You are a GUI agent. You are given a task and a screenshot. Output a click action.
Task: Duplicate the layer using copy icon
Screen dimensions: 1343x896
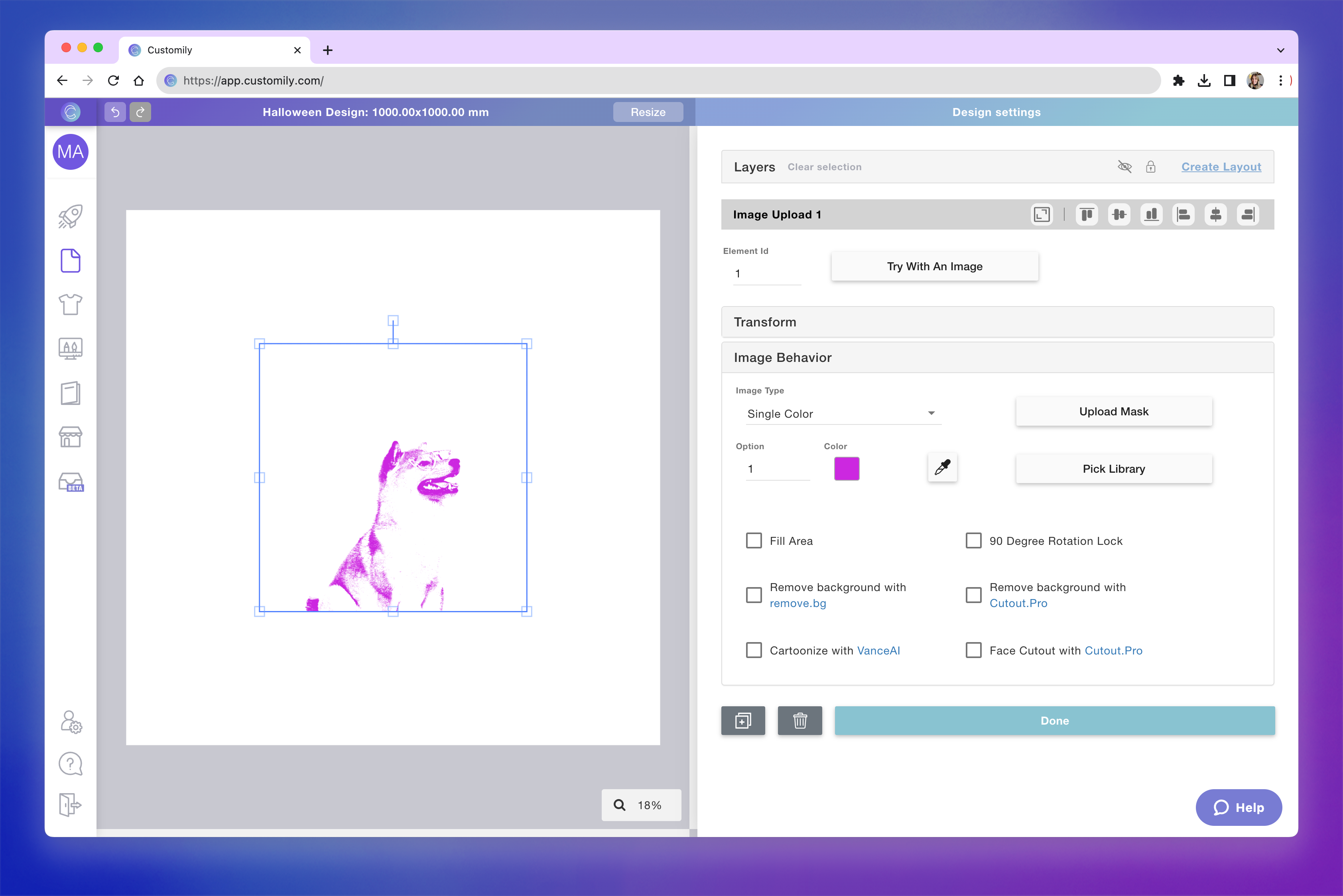743,721
